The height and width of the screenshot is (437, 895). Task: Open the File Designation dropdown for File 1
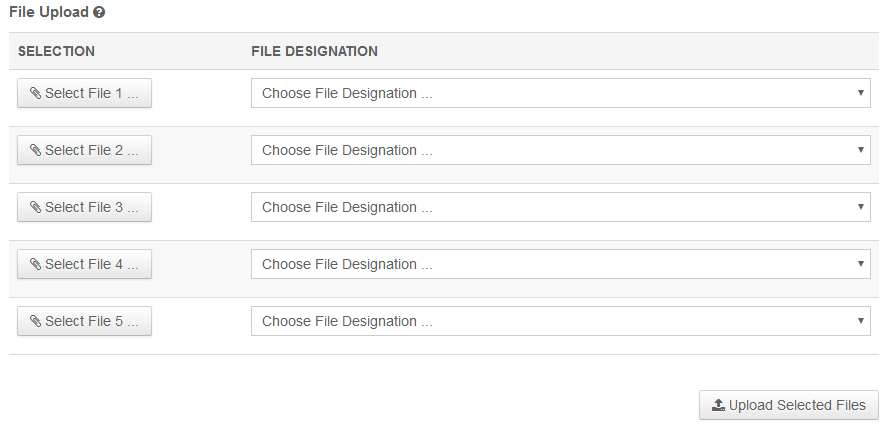pos(560,93)
